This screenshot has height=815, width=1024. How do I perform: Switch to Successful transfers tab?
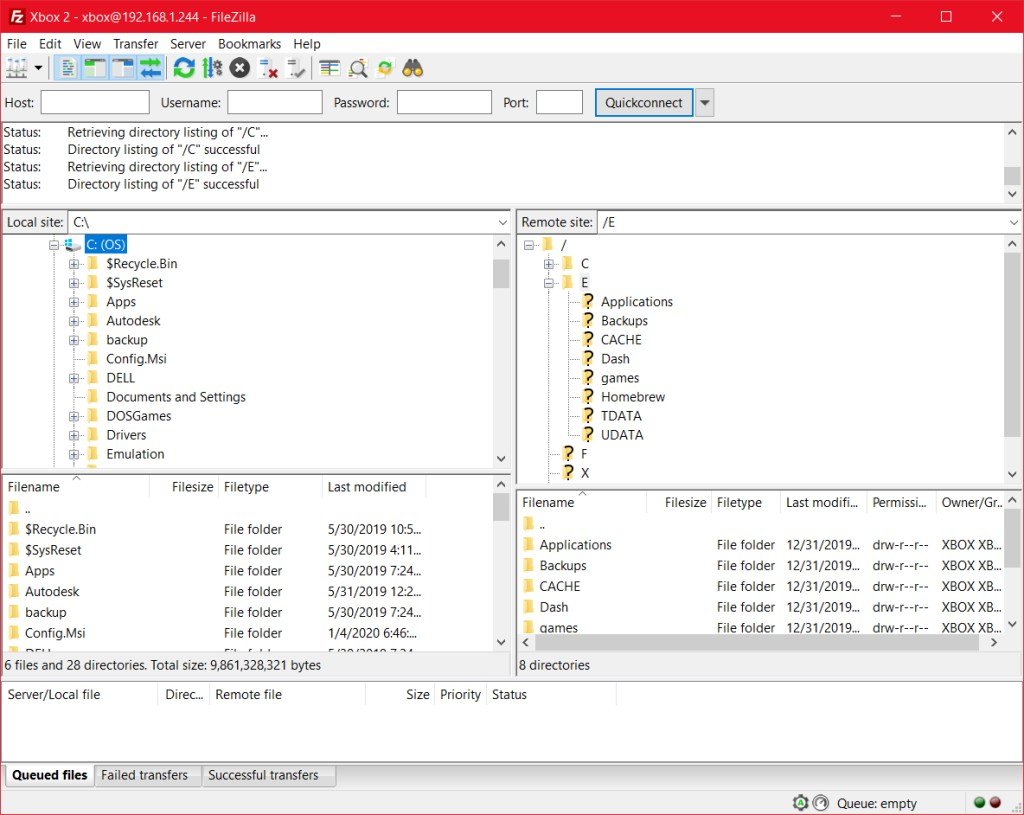(x=263, y=775)
